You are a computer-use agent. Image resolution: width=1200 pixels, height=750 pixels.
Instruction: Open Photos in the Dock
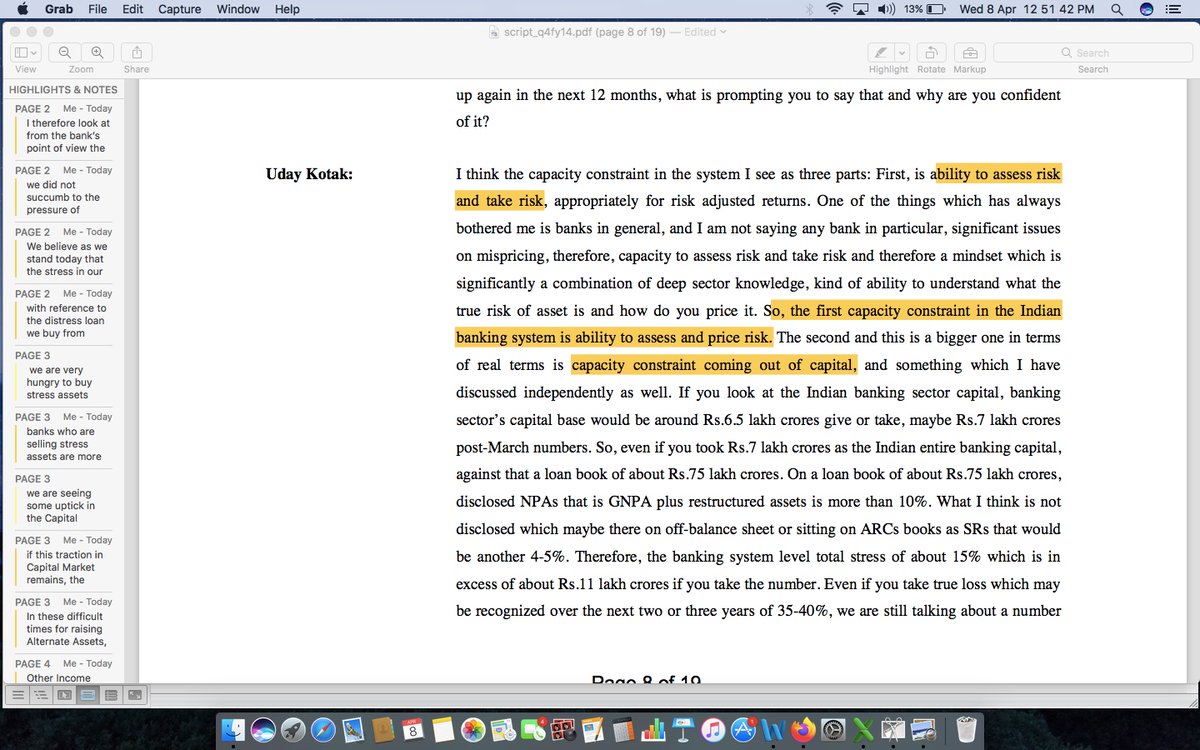[473, 729]
